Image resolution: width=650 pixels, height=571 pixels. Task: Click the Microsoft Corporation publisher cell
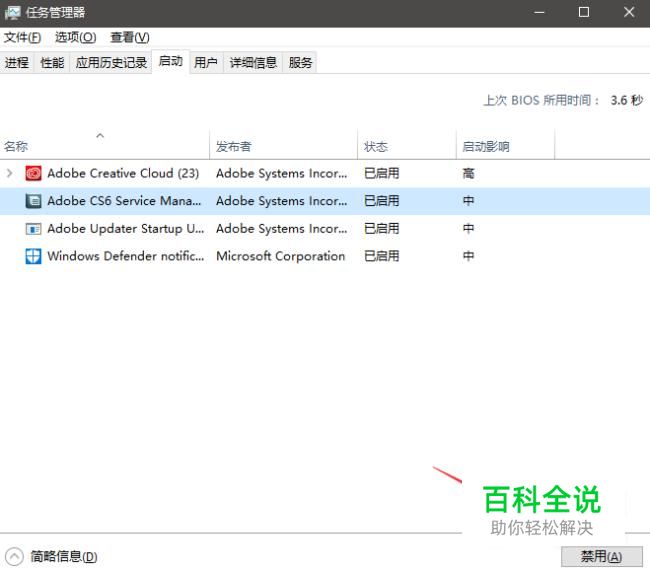click(281, 256)
